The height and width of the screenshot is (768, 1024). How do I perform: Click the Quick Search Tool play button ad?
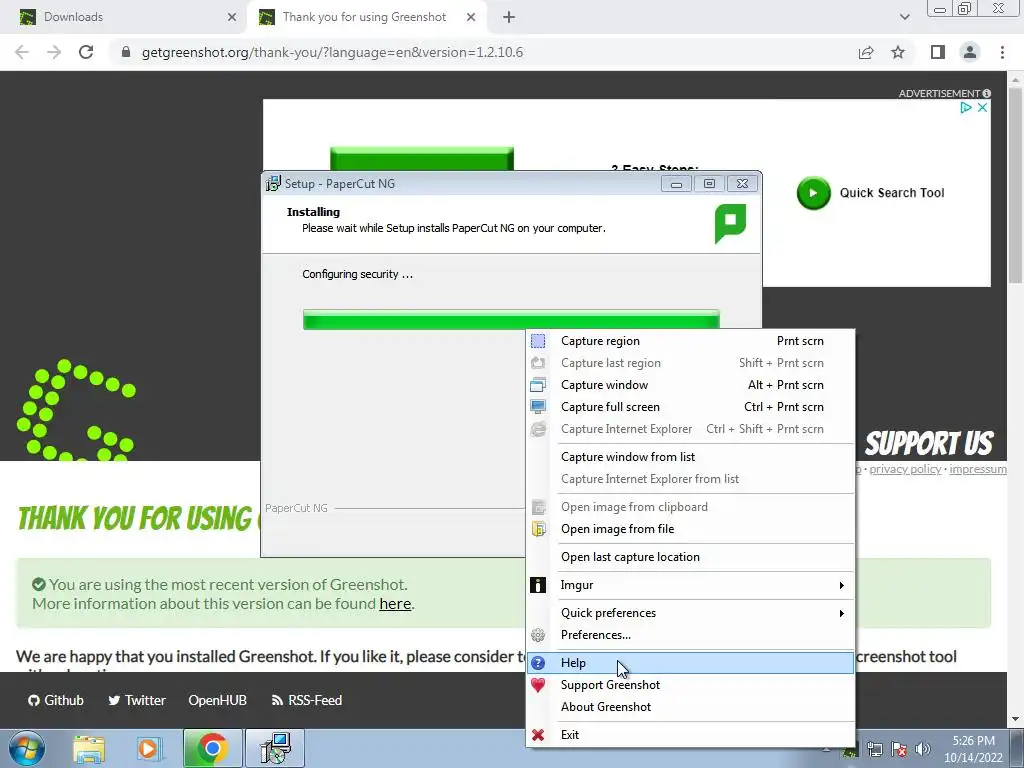point(814,193)
